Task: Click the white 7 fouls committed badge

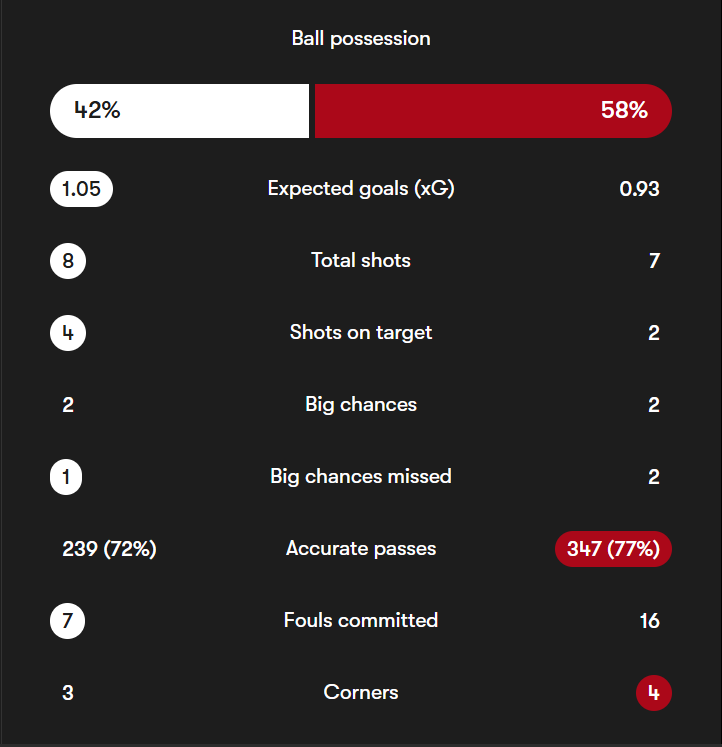Action: [x=67, y=621]
